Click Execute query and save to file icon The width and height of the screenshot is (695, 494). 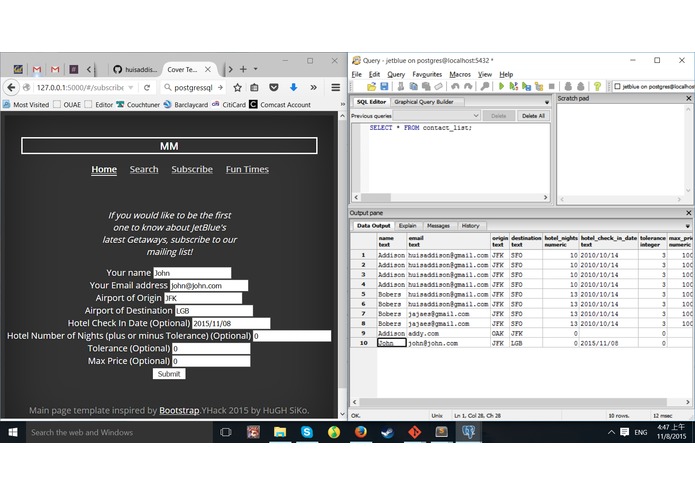(x=527, y=86)
